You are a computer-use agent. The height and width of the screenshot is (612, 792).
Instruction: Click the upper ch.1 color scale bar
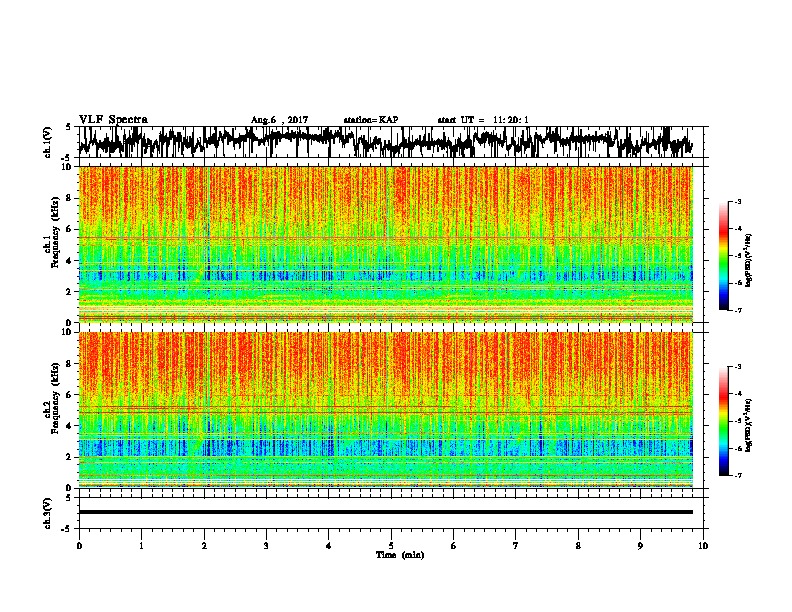pos(723,256)
